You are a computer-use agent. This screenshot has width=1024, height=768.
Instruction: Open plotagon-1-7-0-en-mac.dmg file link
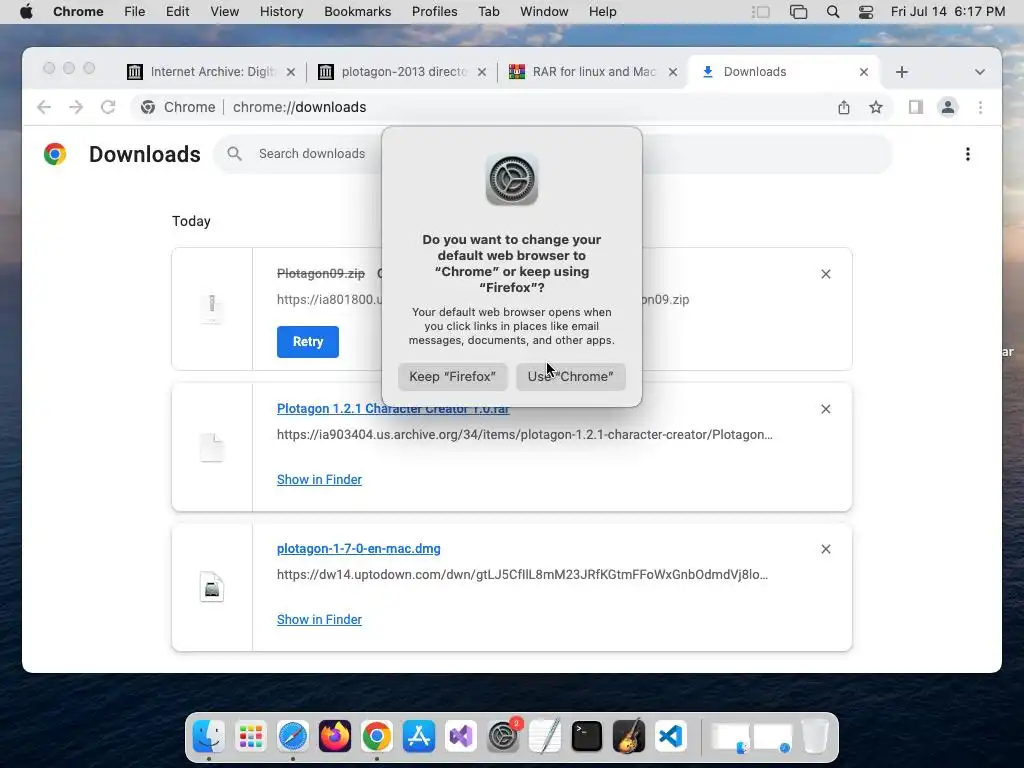pyautogui.click(x=359, y=549)
